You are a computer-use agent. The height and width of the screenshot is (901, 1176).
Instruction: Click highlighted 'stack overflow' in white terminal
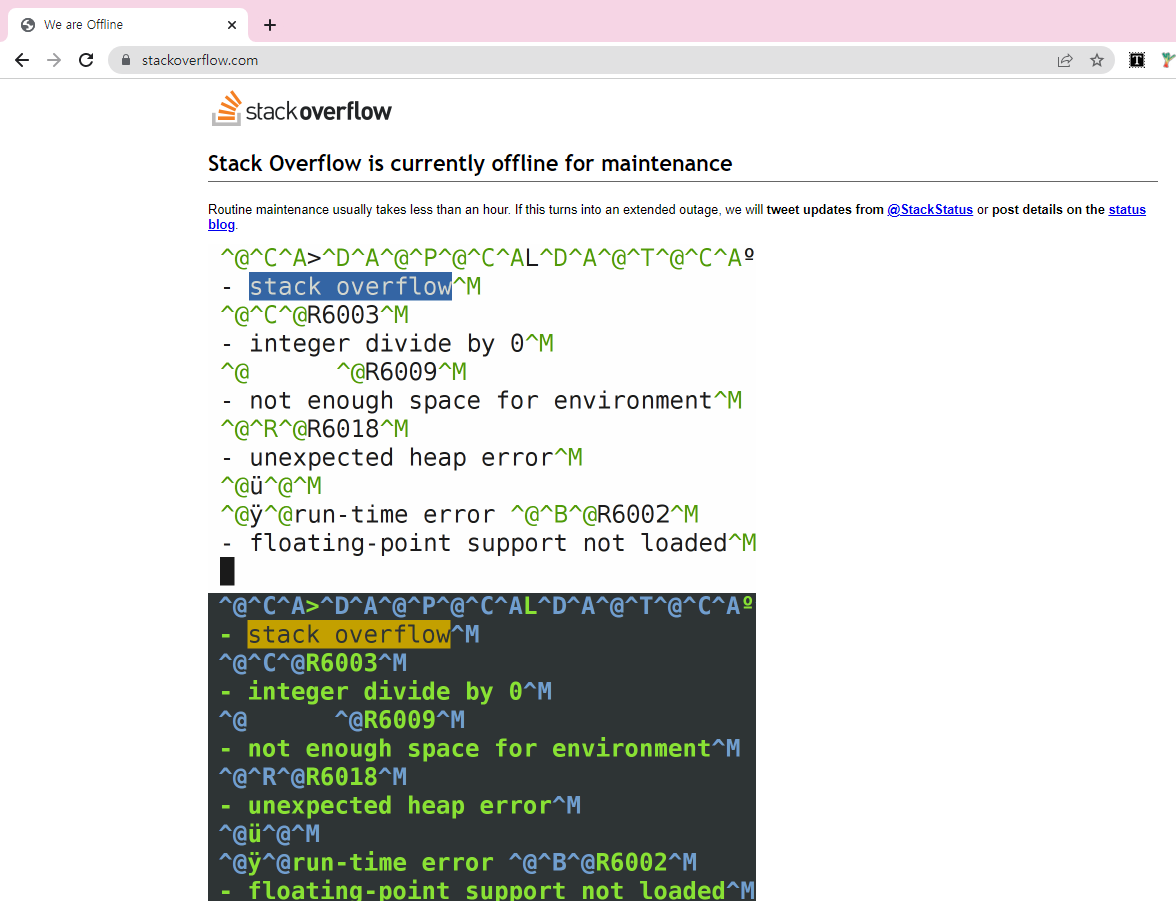(350, 287)
